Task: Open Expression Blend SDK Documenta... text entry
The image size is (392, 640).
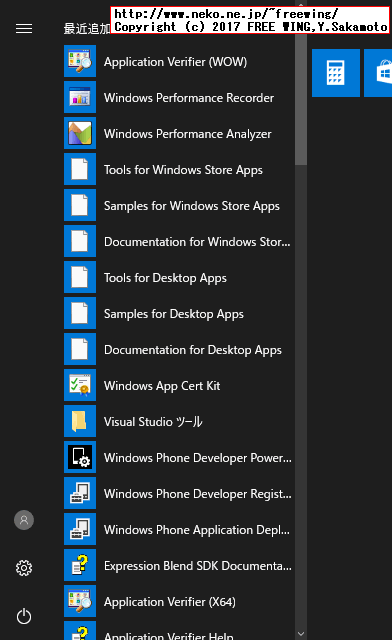Action: click(198, 566)
